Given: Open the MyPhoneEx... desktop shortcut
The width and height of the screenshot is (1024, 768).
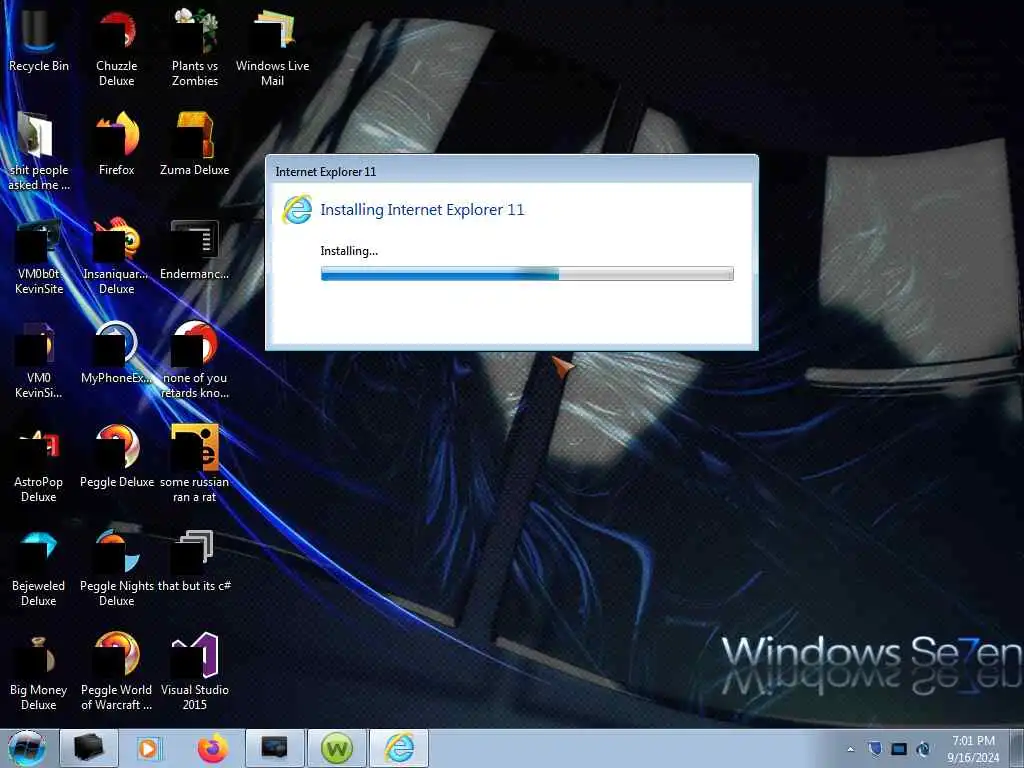Looking at the screenshot, I should click(x=116, y=351).
